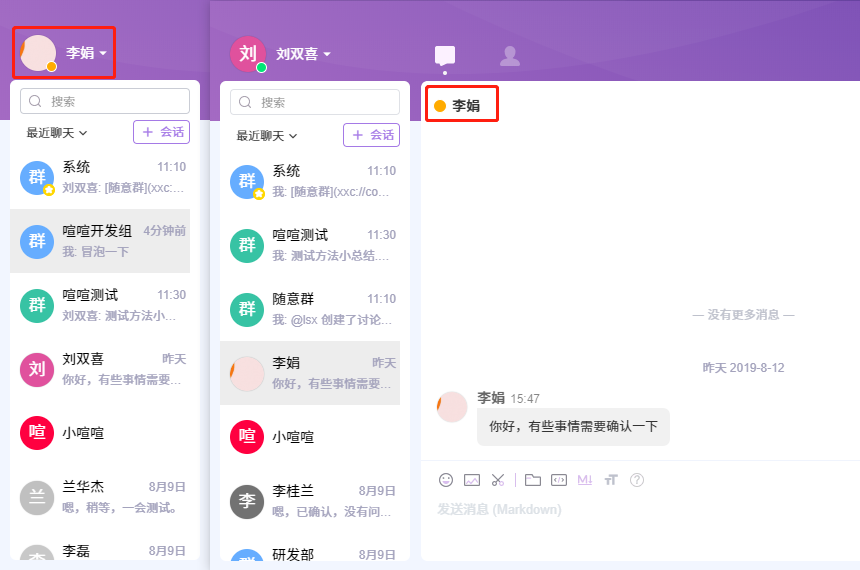Open the 随意群 group conversation
This screenshot has width=860, height=570.
click(x=315, y=308)
